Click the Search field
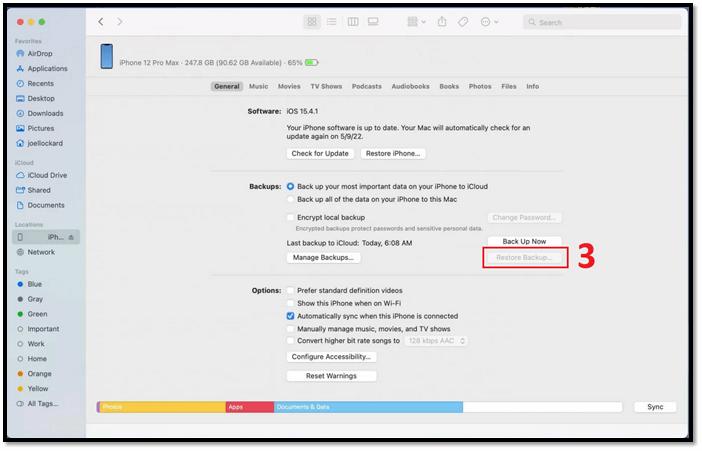The width and height of the screenshot is (702, 451). tap(602, 22)
